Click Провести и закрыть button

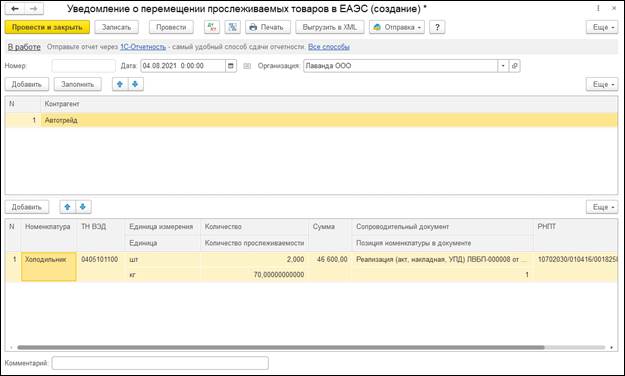(x=47, y=27)
